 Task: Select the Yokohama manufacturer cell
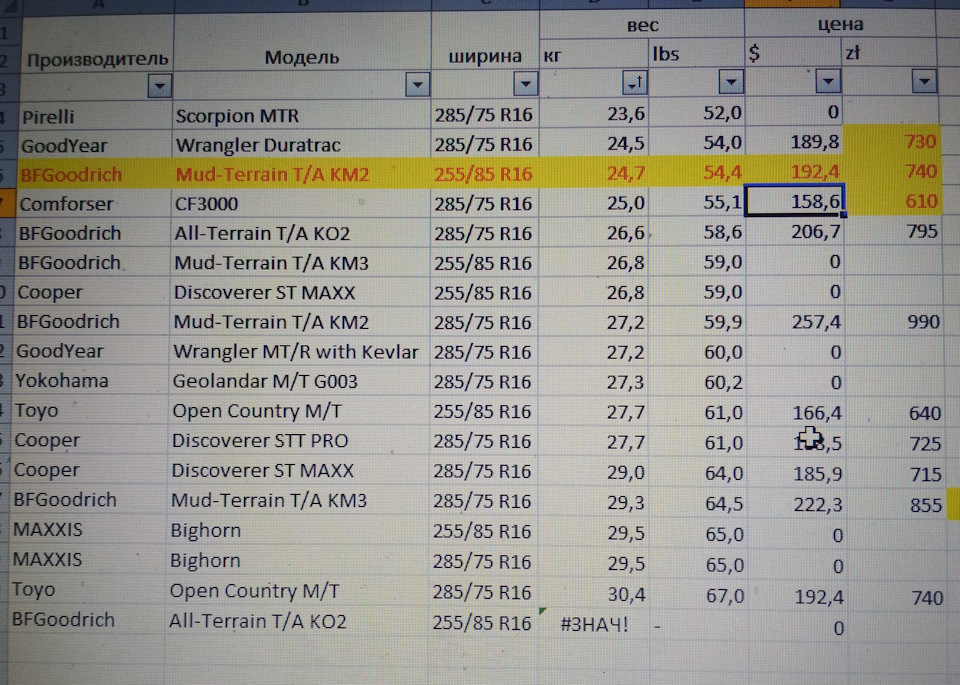91,381
